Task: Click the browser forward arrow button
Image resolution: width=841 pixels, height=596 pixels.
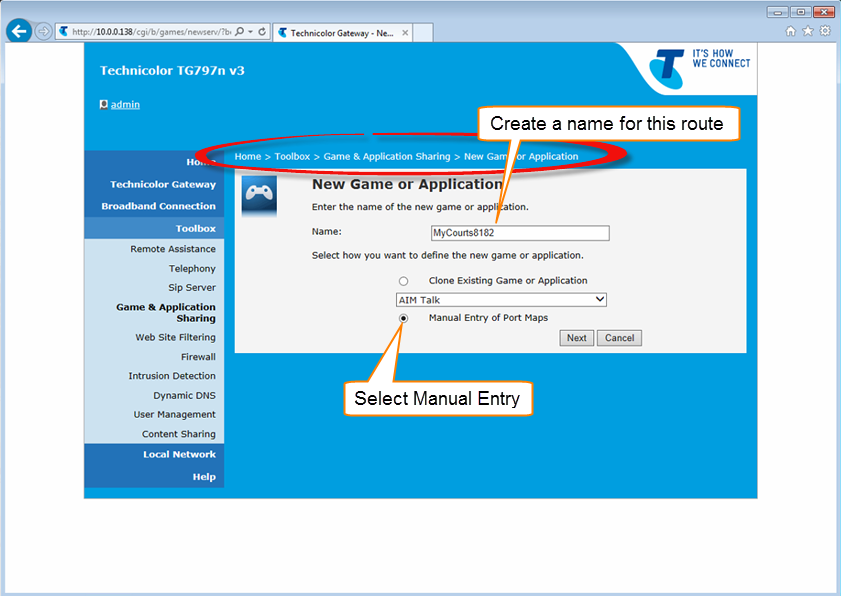Action: (43, 31)
